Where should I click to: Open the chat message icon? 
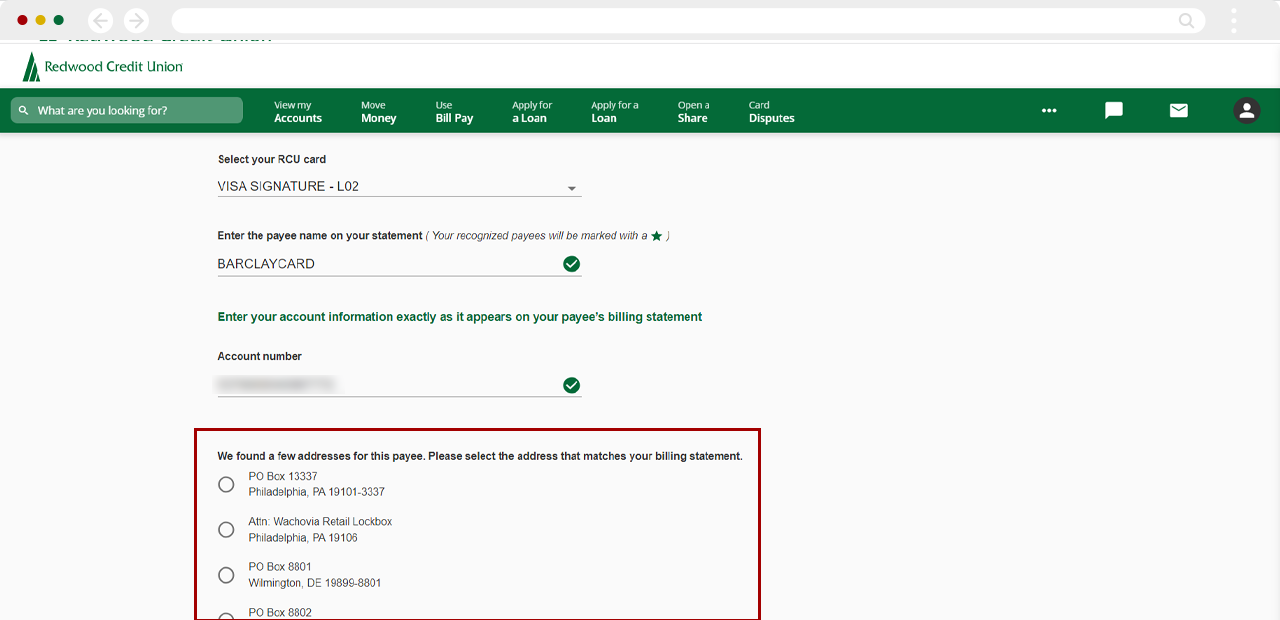tap(1114, 111)
